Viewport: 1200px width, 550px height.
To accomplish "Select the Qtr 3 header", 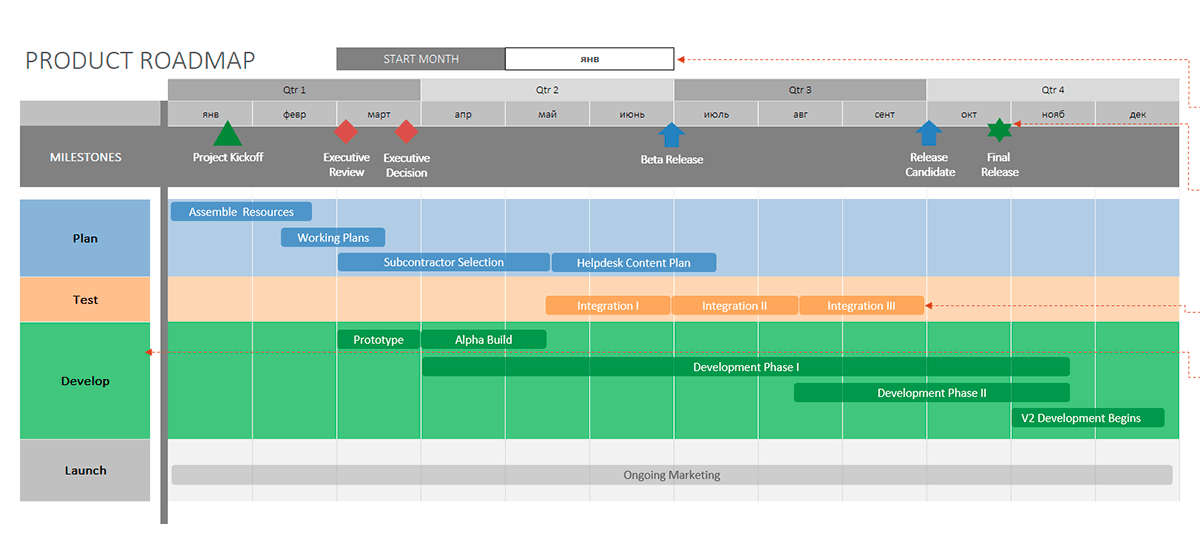I will (x=800, y=90).
